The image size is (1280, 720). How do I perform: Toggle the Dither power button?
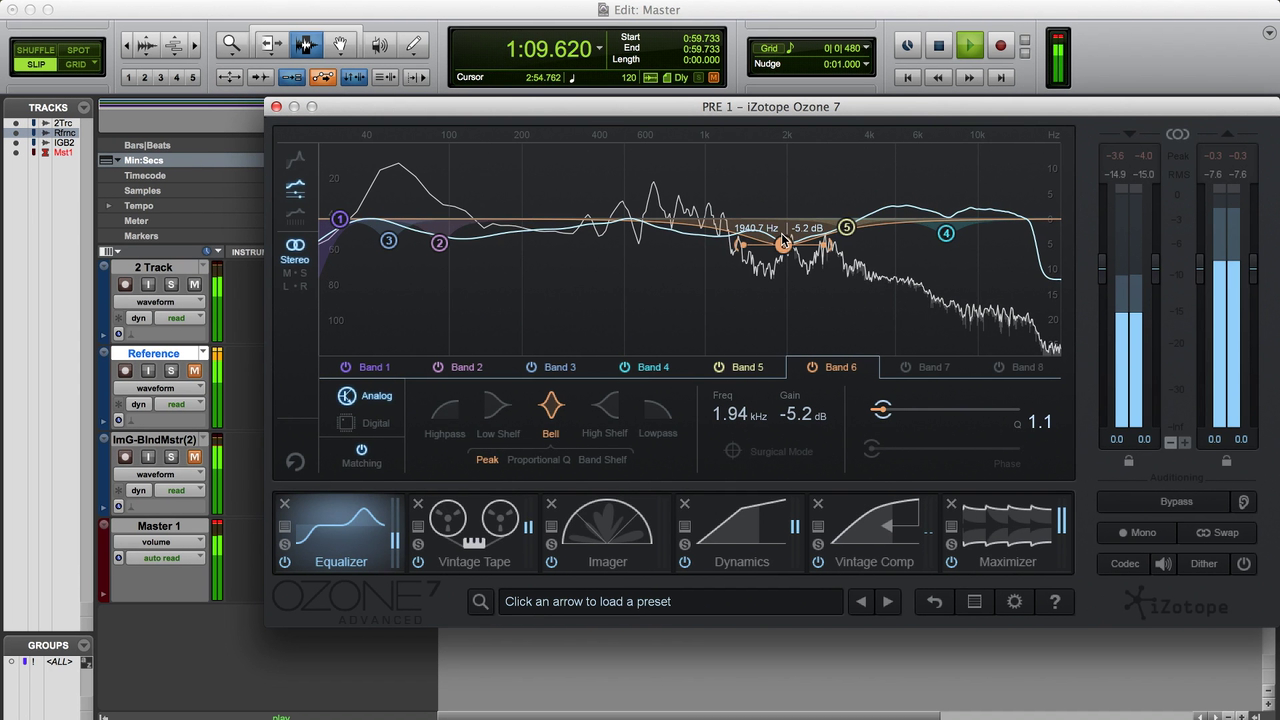click(x=1243, y=564)
